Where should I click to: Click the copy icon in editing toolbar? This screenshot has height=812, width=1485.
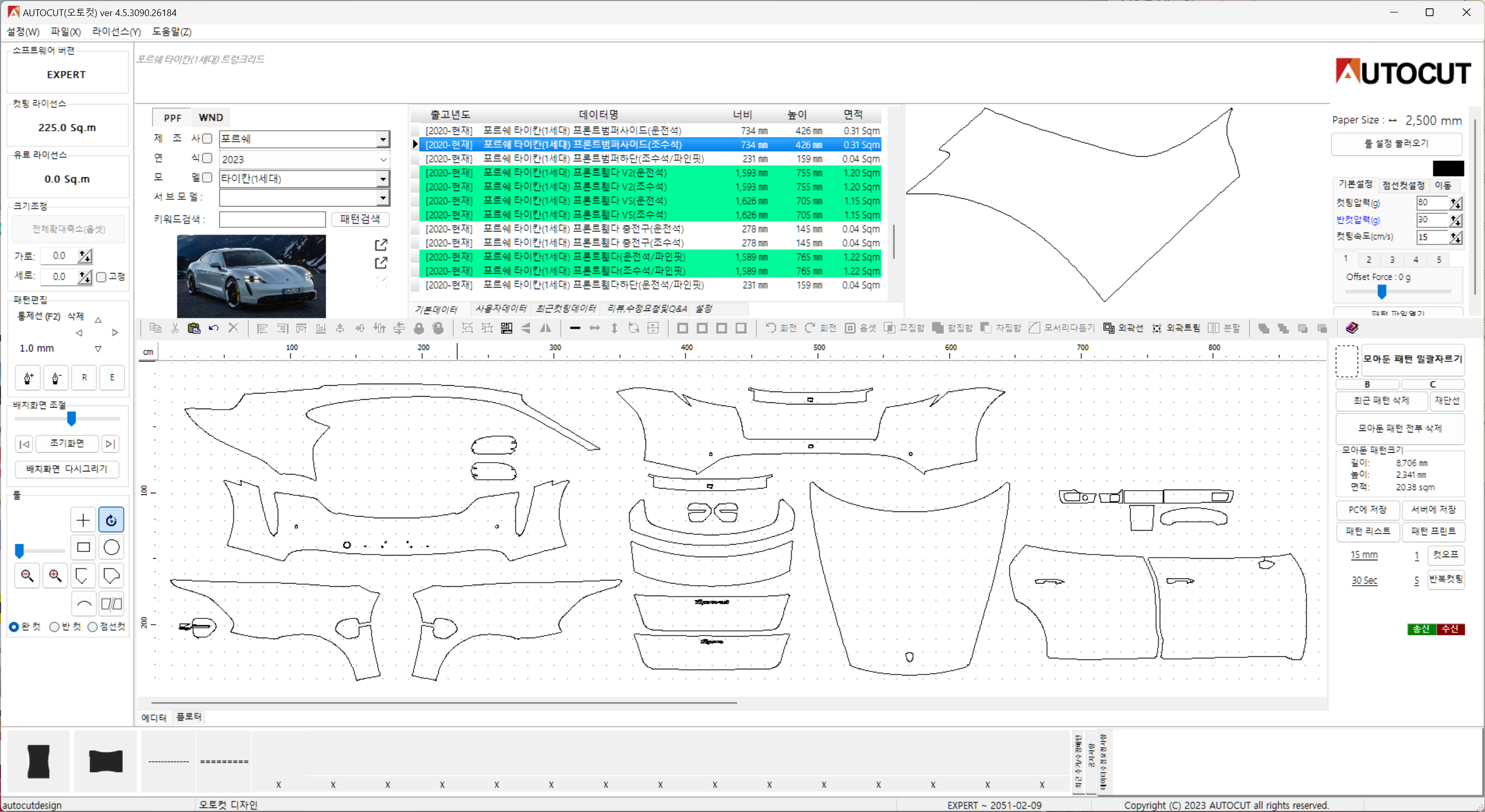[155, 328]
